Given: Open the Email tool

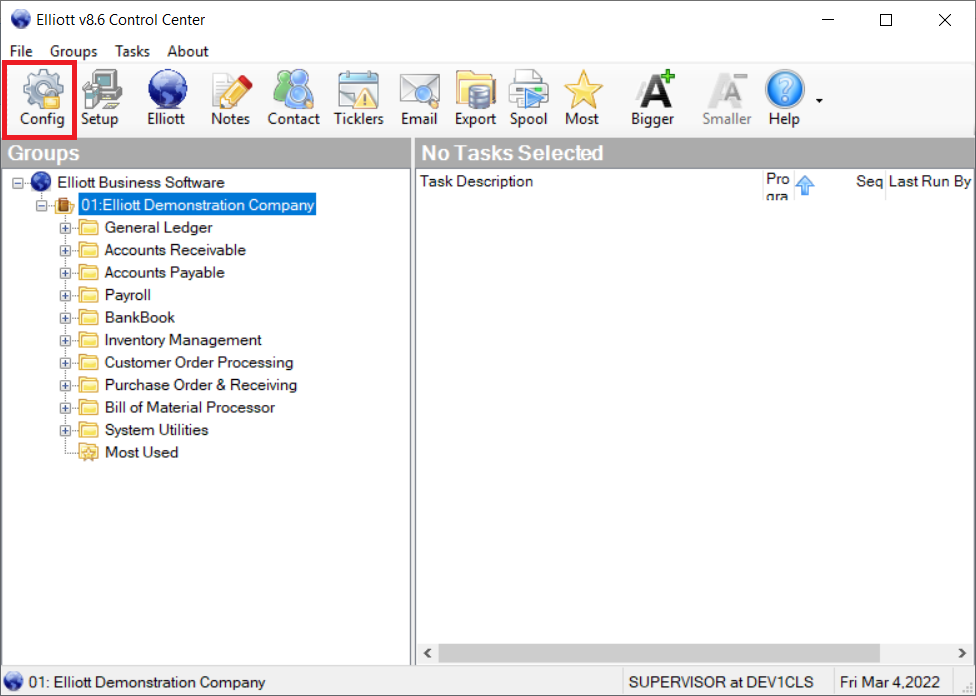Looking at the screenshot, I should pyautogui.click(x=419, y=98).
